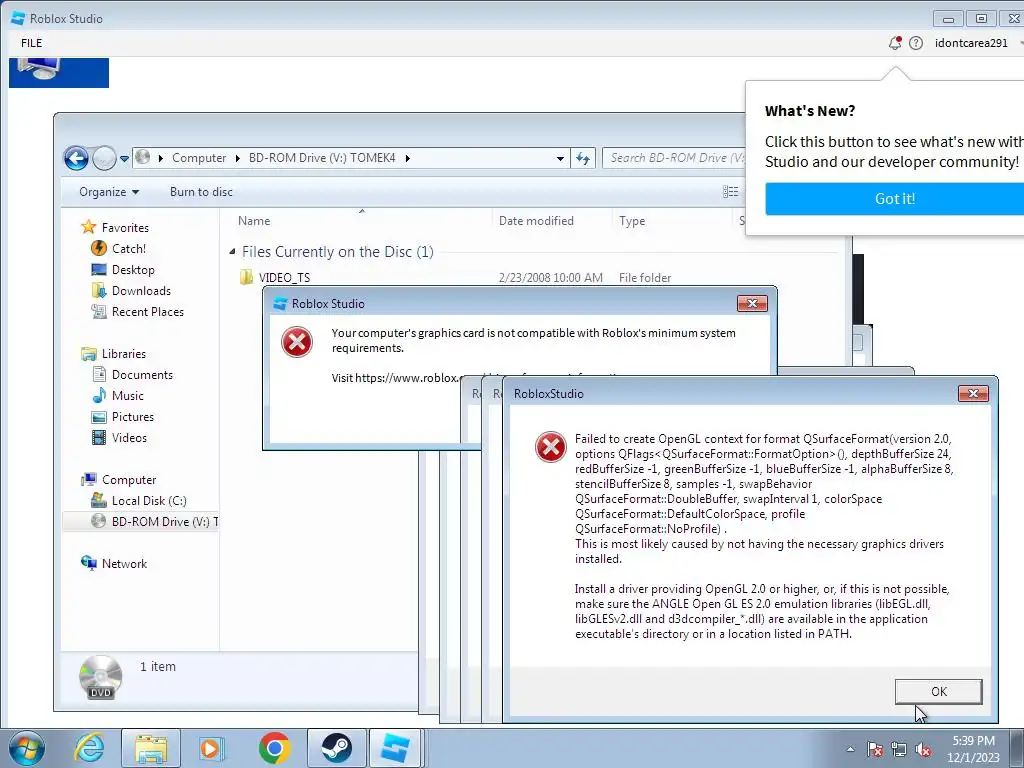This screenshot has height=768, width=1024.
Task: Open the Documents library
Action: [142, 375]
